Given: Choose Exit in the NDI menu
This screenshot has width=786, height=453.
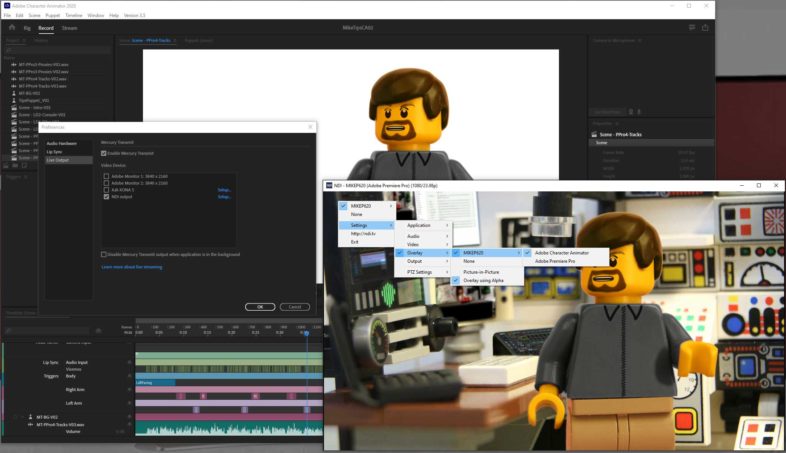Looking at the screenshot, I should (366, 242).
